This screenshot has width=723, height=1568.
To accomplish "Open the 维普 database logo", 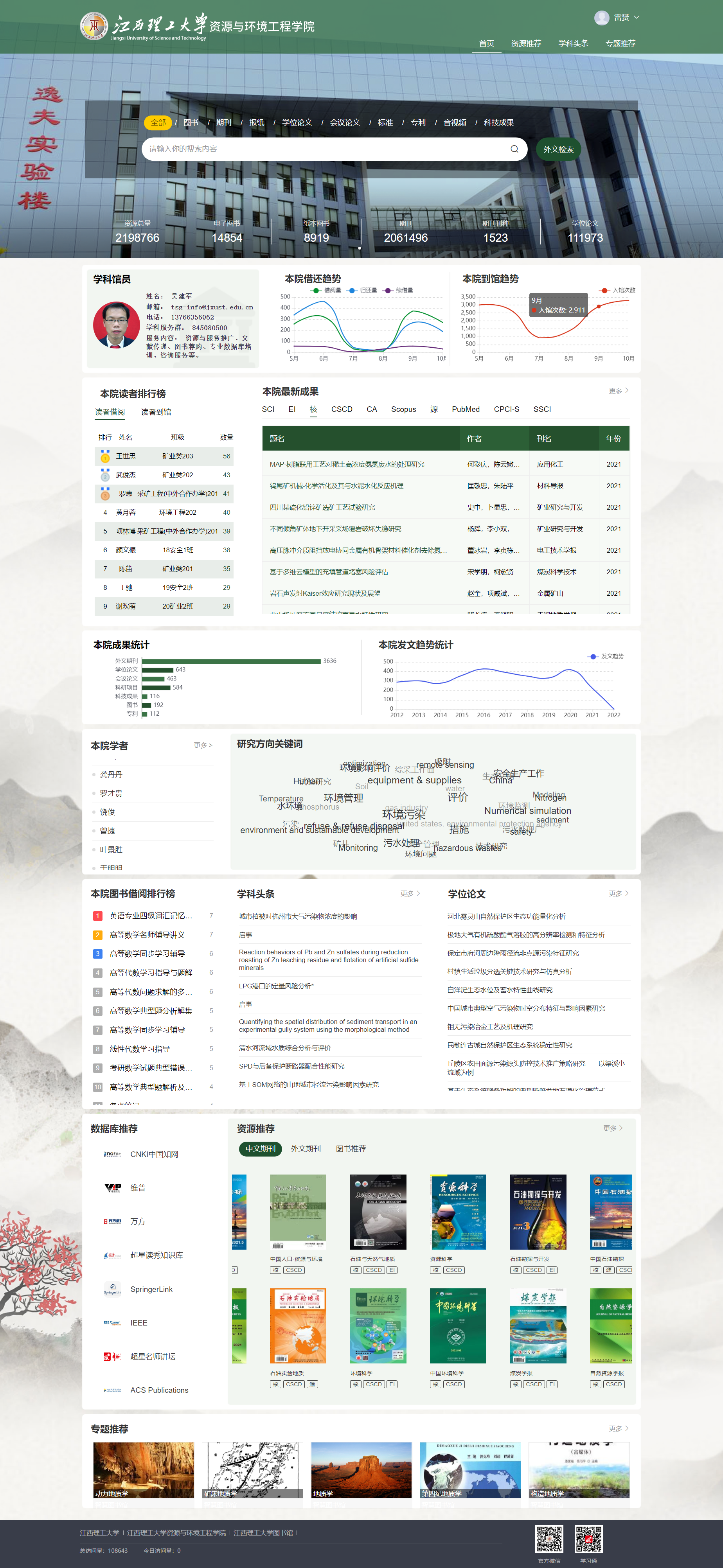I will click(x=112, y=1187).
